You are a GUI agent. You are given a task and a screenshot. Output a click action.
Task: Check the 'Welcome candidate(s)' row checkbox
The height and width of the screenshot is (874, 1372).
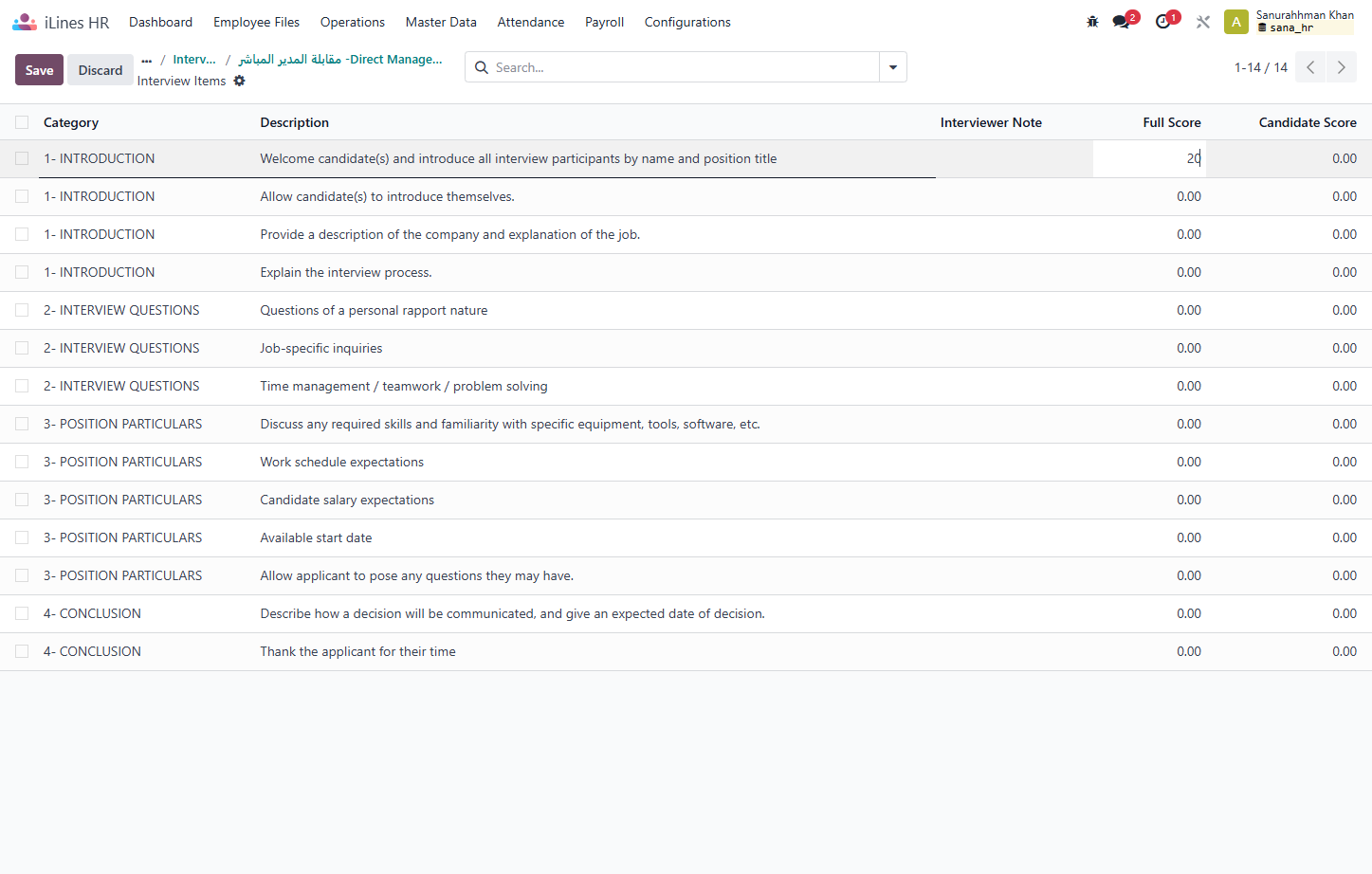22,158
